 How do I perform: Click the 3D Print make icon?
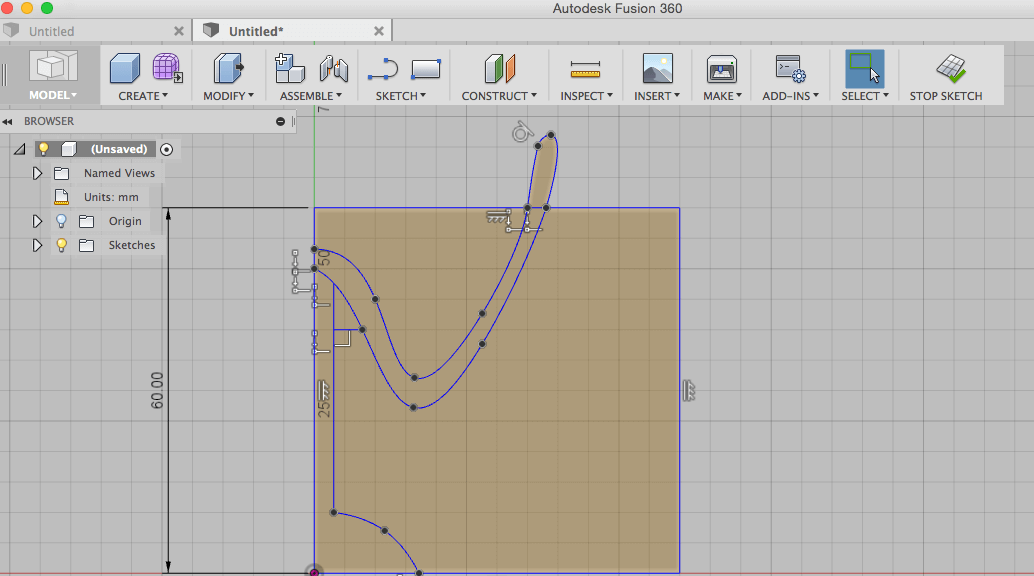(721, 69)
